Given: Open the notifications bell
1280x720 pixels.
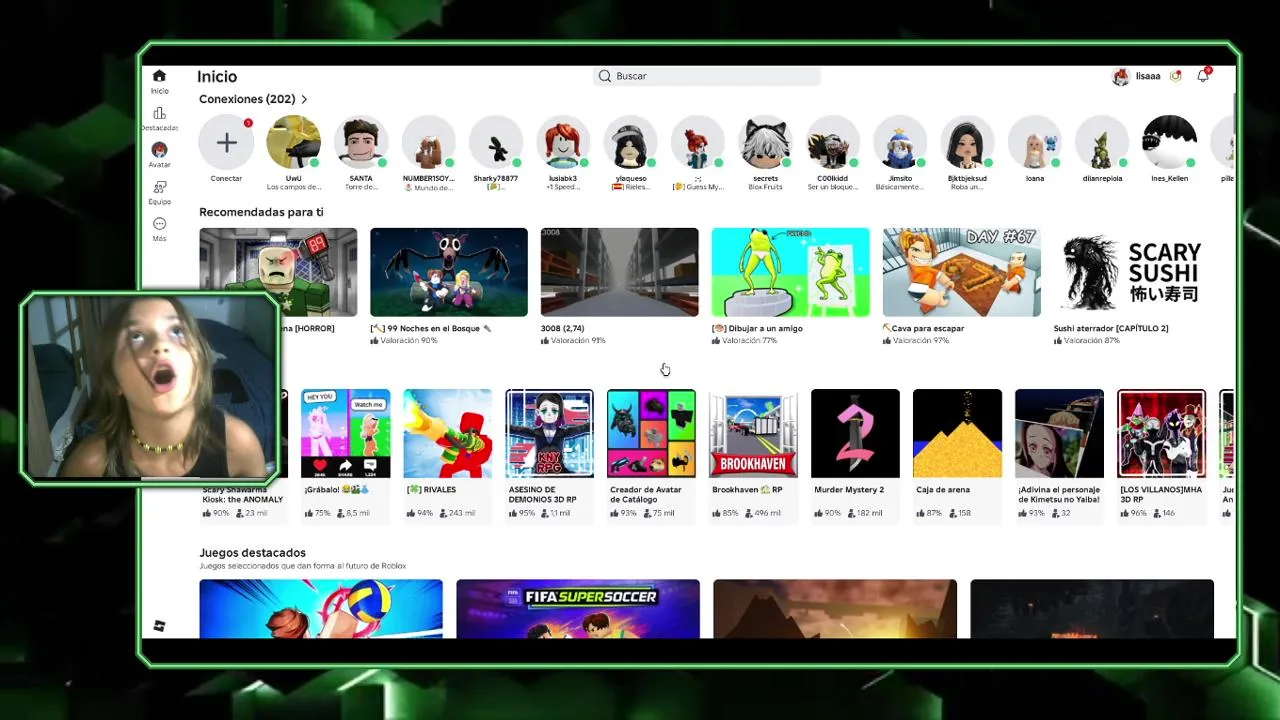Looking at the screenshot, I should tap(1203, 76).
